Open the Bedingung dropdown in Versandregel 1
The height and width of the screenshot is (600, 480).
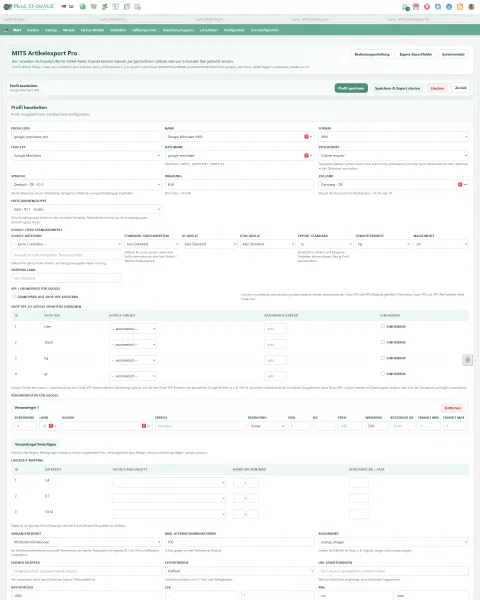(266, 426)
